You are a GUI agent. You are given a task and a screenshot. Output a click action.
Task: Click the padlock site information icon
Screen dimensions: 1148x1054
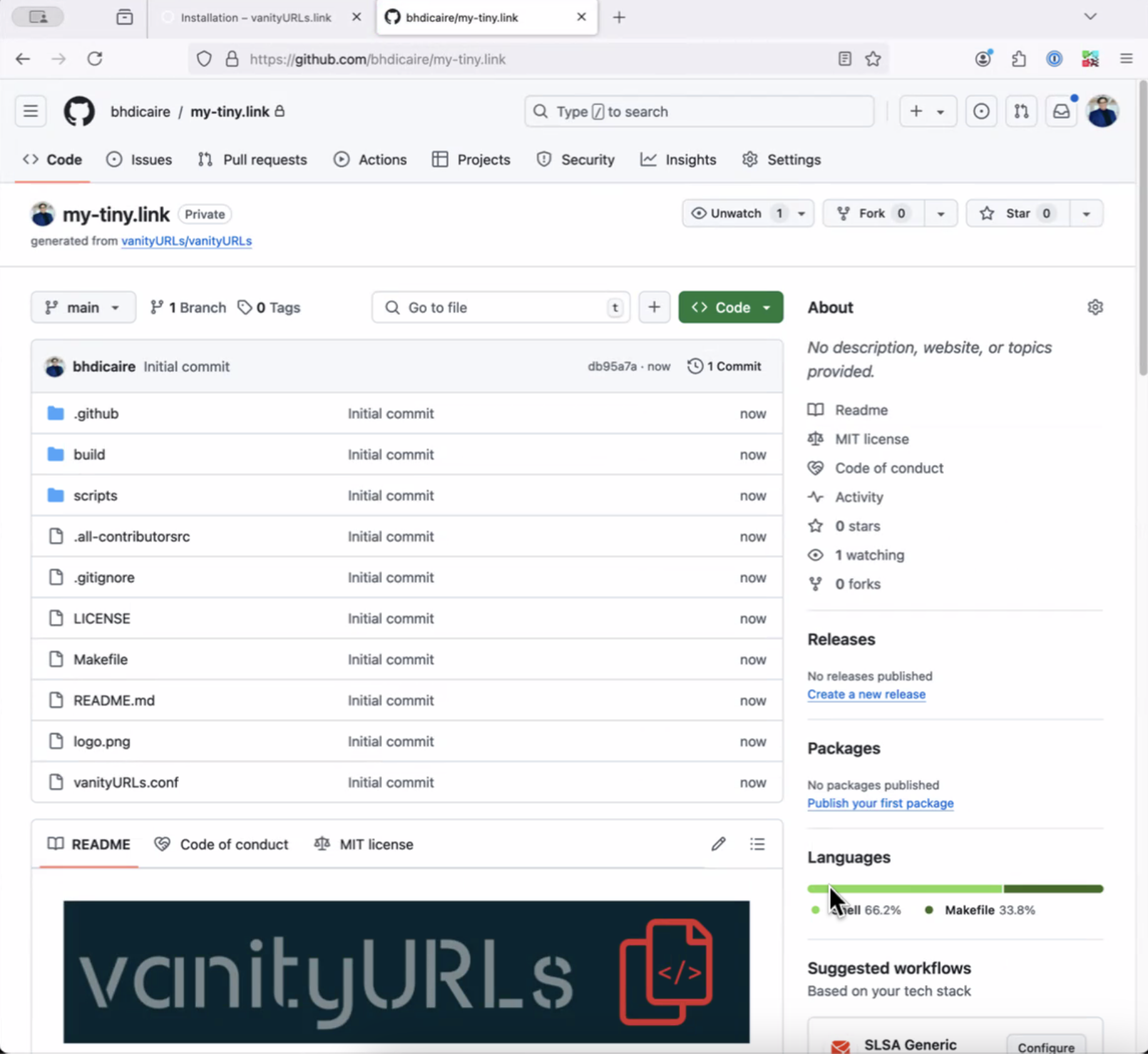(232, 59)
